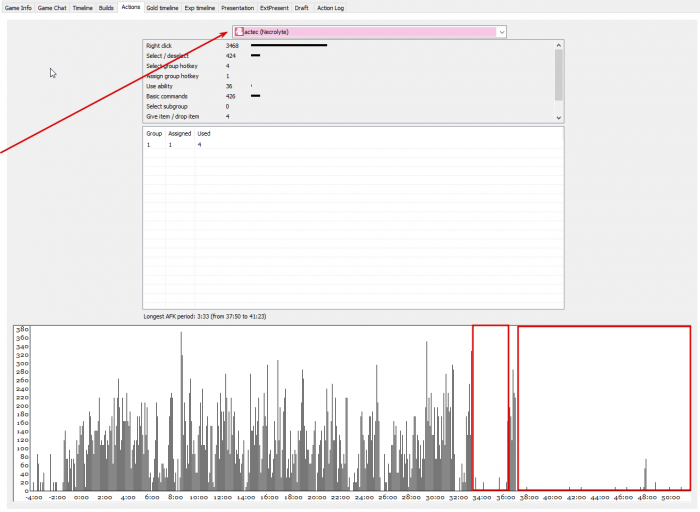The image size is (700, 512).
Task: Open the player selection dropdown arrow
Action: [502, 32]
